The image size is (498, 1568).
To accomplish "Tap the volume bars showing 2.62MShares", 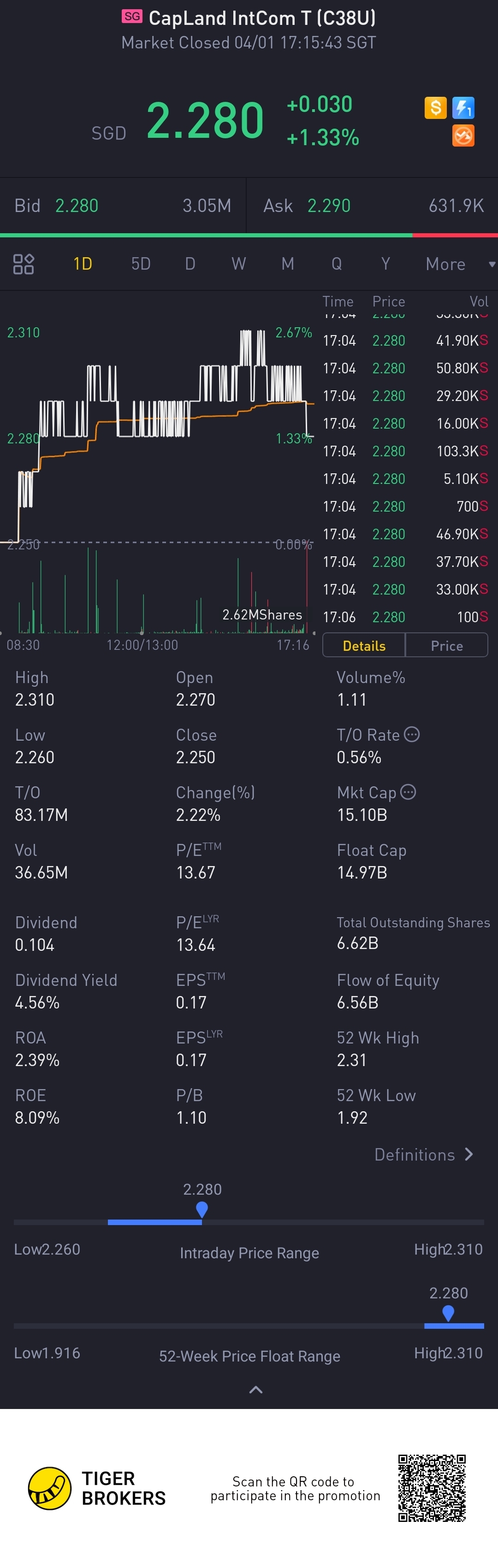I will click(157, 590).
